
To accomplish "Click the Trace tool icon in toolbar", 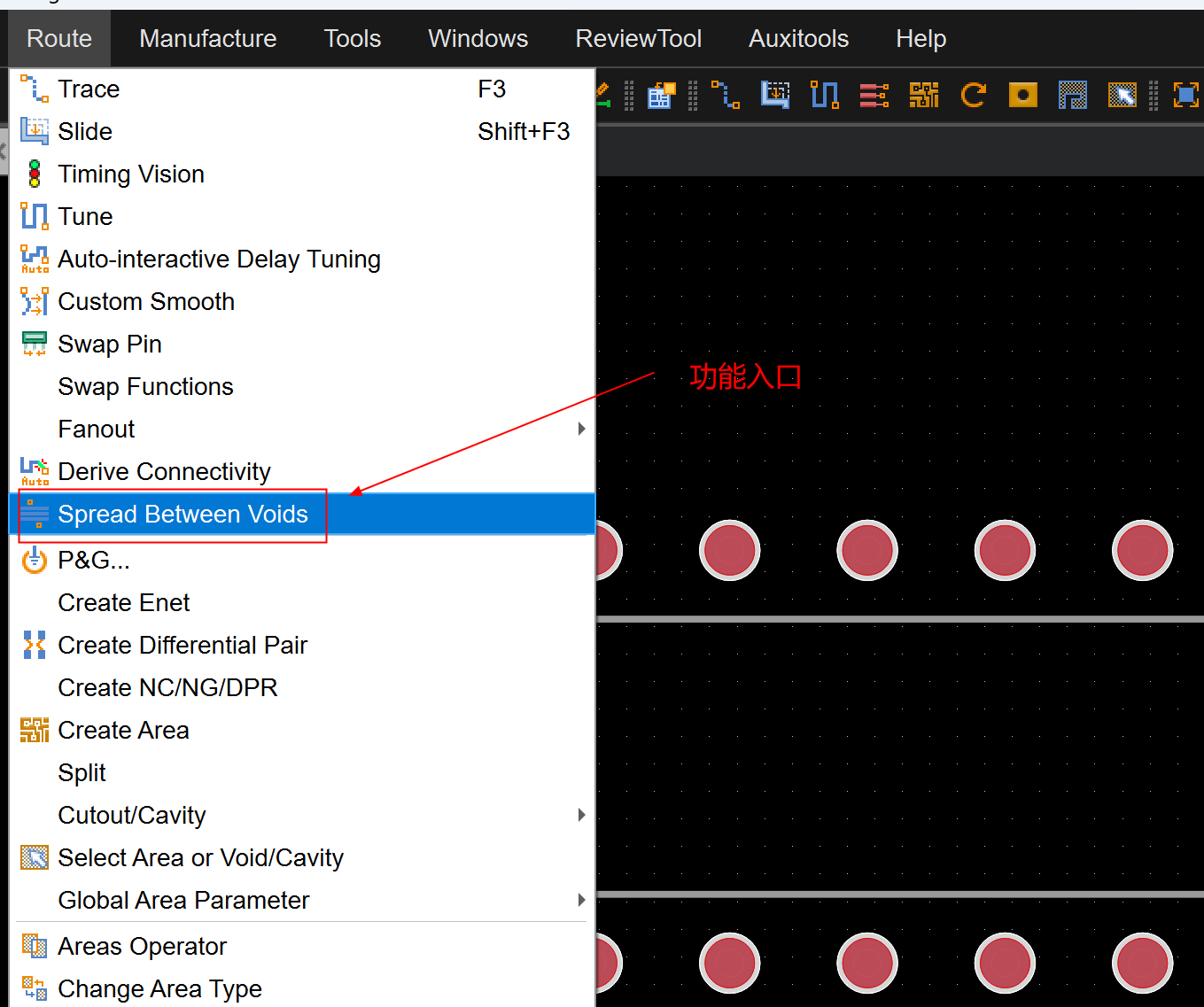I will [x=726, y=95].
